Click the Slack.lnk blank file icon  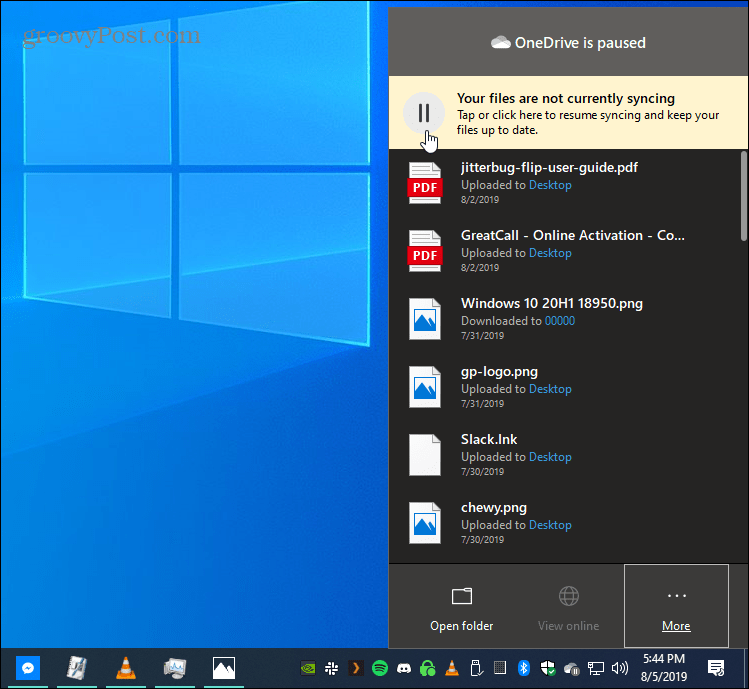click(x=425, y=455)
